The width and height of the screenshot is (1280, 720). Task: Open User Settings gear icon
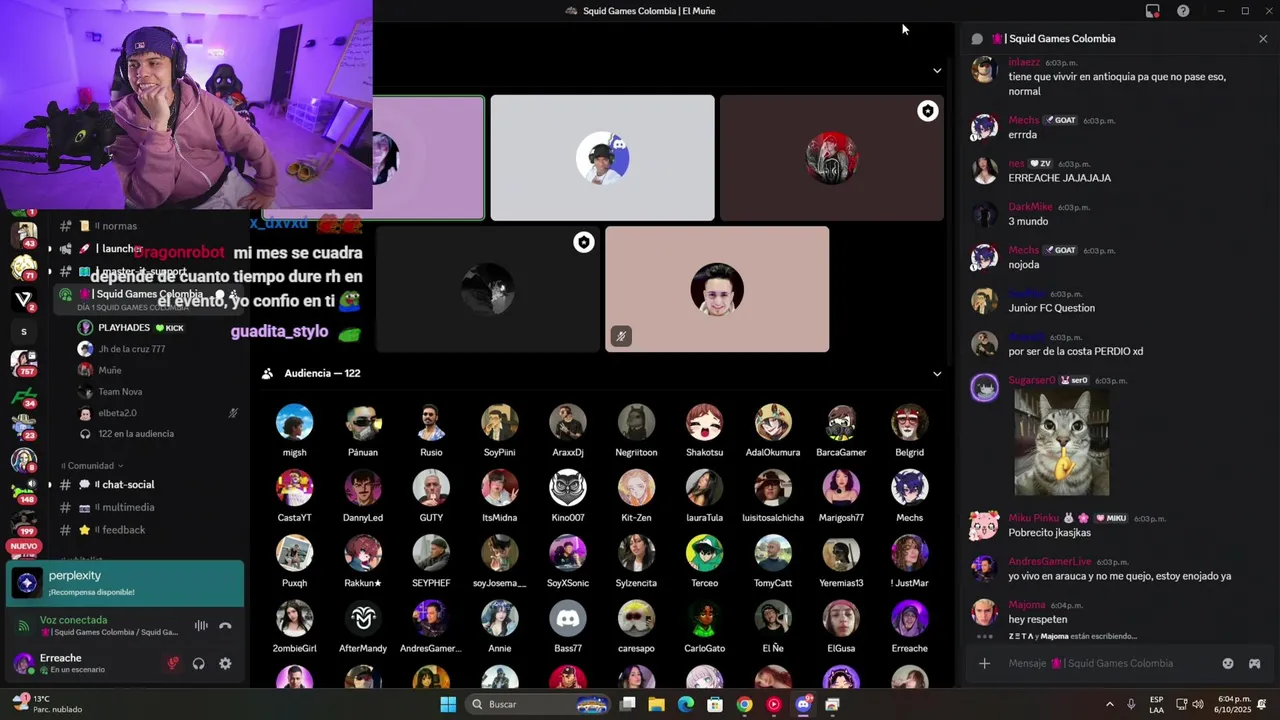(x=225, y=663)
